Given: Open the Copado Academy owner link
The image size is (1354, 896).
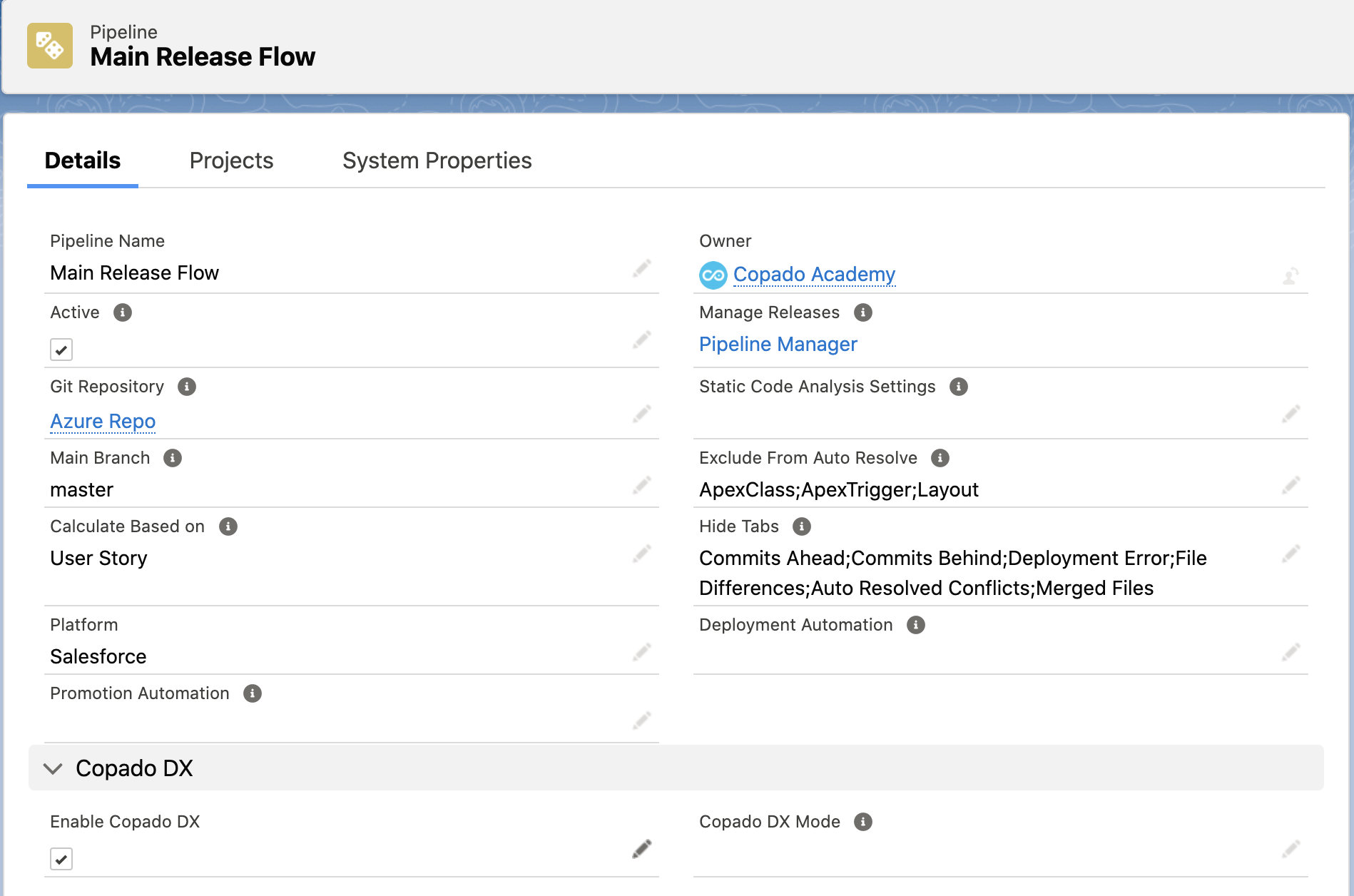Looking at the screenshot, I should point(814,275).
